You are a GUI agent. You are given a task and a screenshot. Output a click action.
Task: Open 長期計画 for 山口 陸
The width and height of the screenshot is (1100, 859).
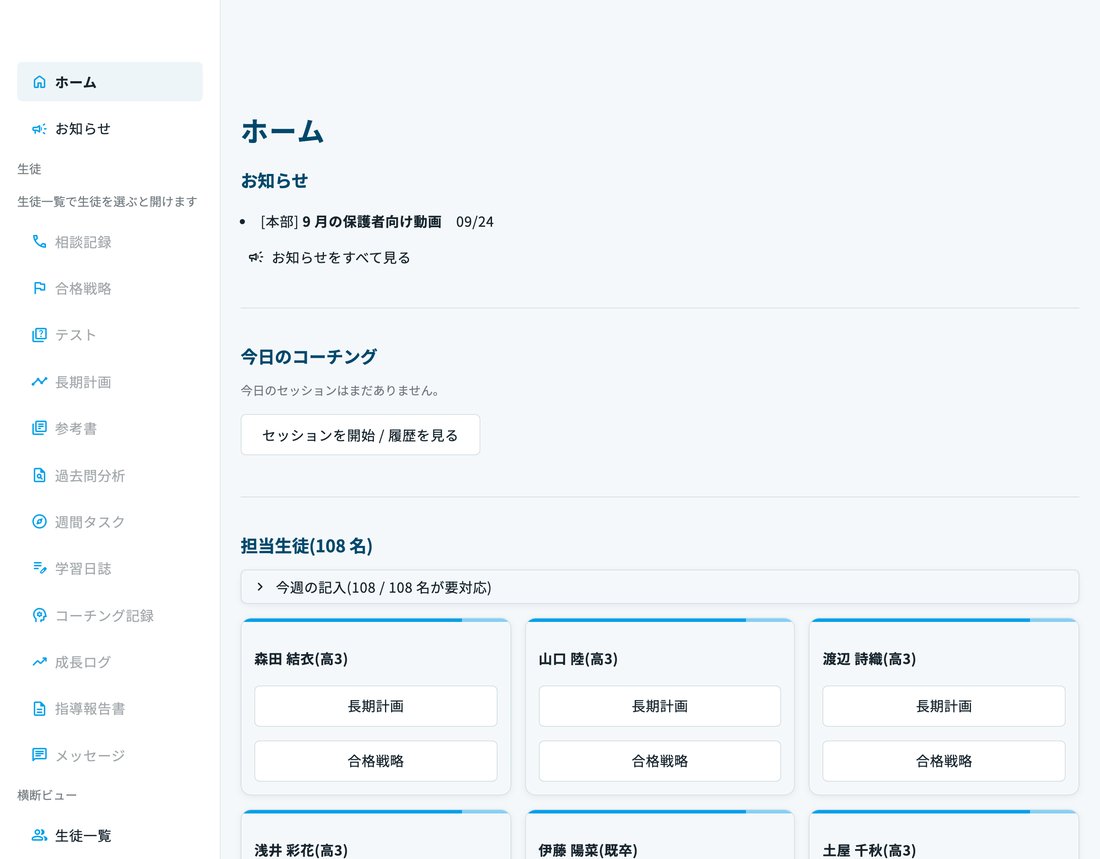[659, 706]
